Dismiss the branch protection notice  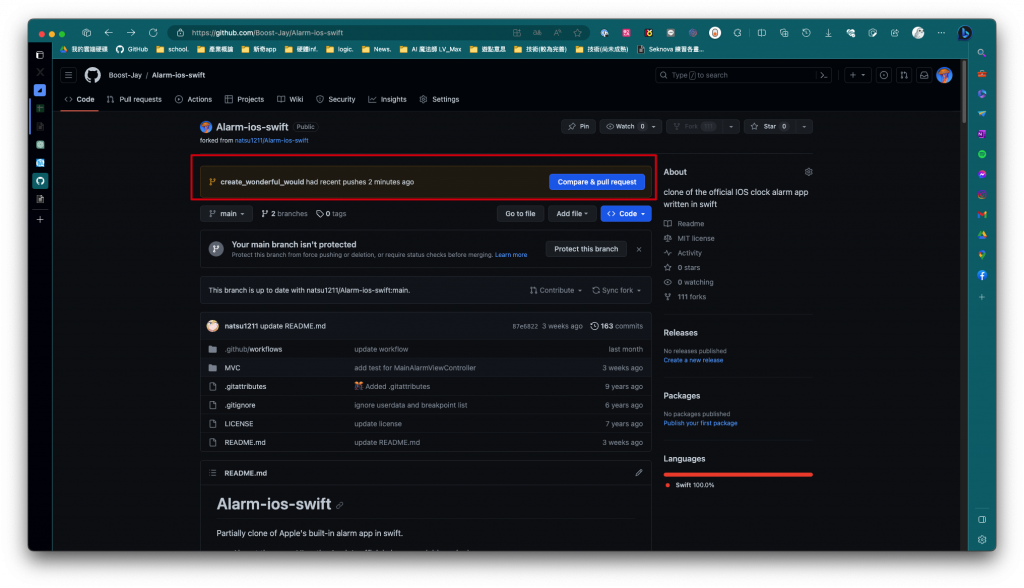(x=639, y=249)
